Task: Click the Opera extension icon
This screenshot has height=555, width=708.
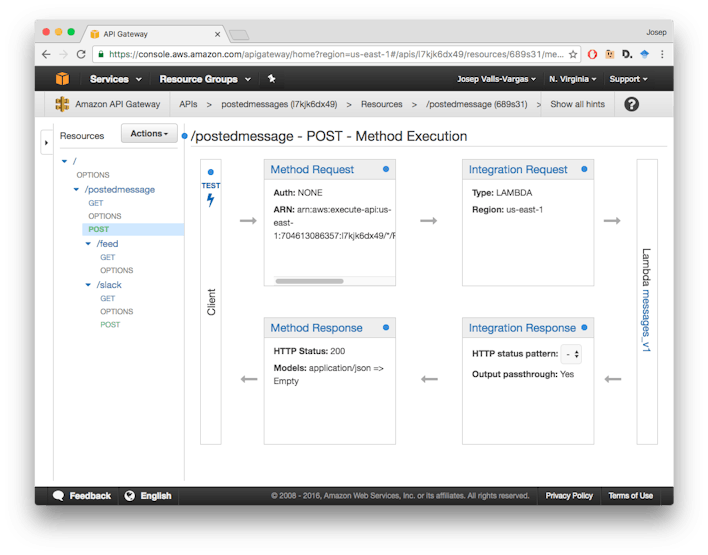Action: (592, 54)
